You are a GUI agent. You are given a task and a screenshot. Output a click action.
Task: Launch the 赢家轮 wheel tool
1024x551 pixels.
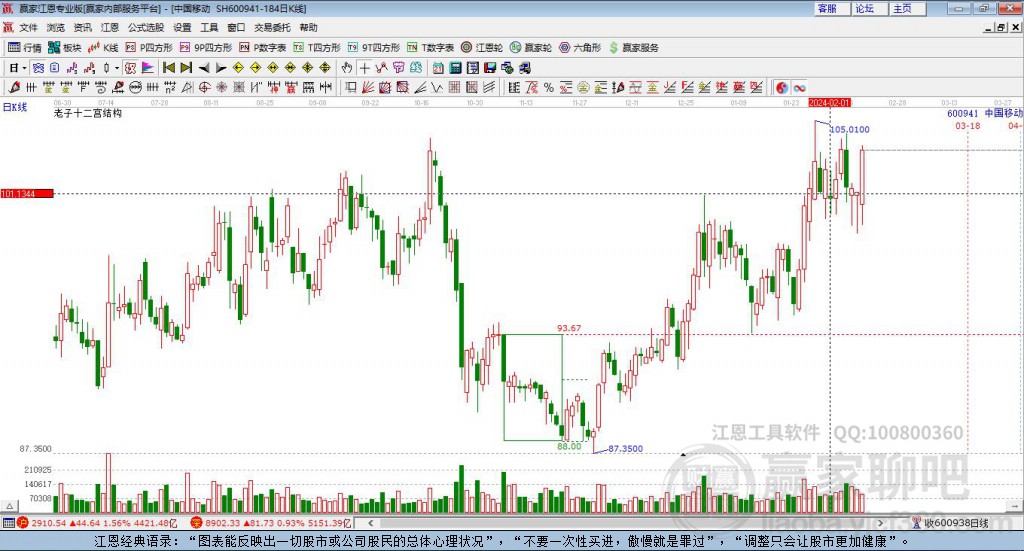pyautogui.click(x=531, y=48)
